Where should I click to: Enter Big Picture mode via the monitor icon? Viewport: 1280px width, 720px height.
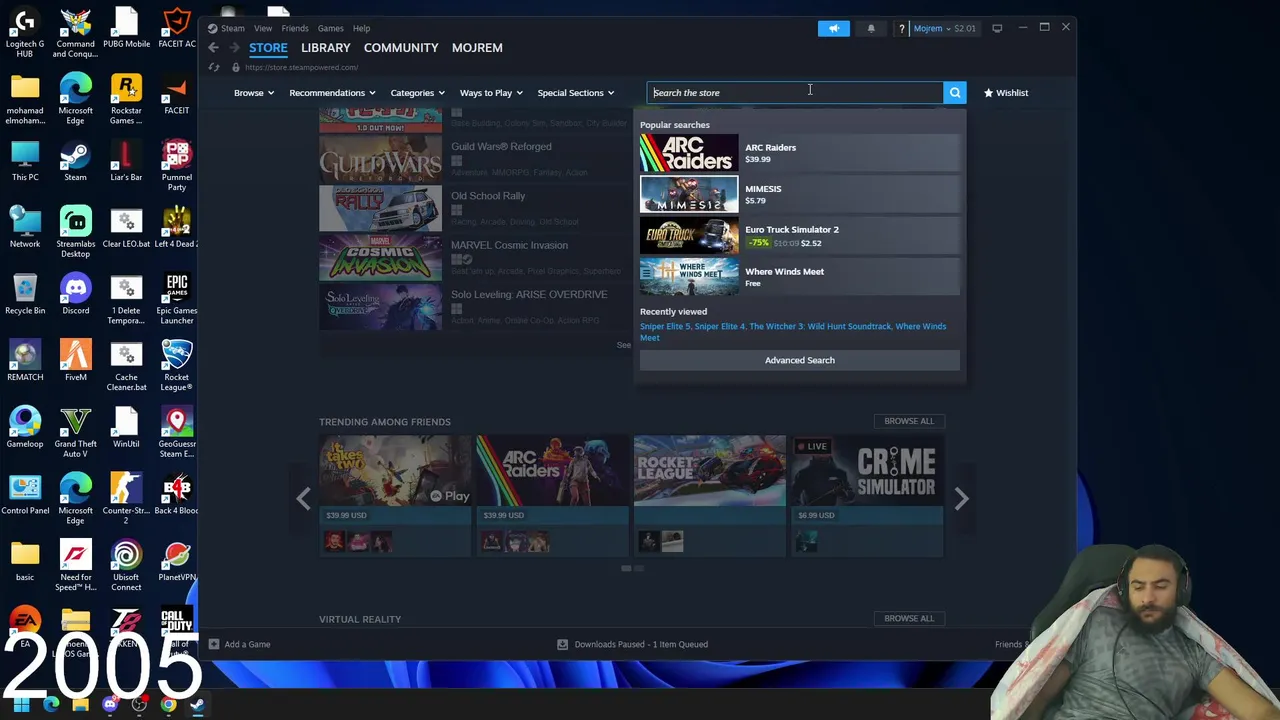point(997,28)
